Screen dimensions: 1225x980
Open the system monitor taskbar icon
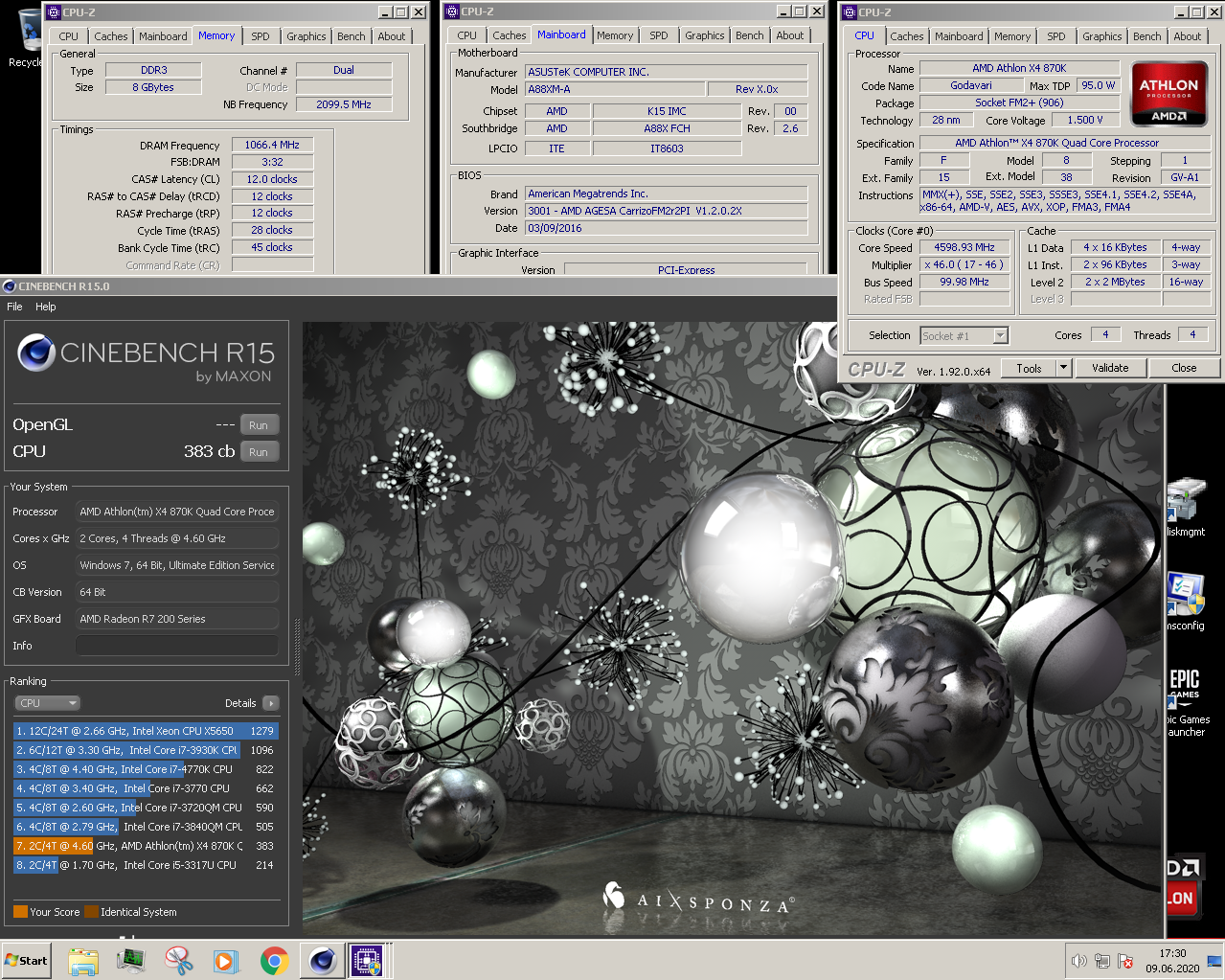(x=130, y=960)
